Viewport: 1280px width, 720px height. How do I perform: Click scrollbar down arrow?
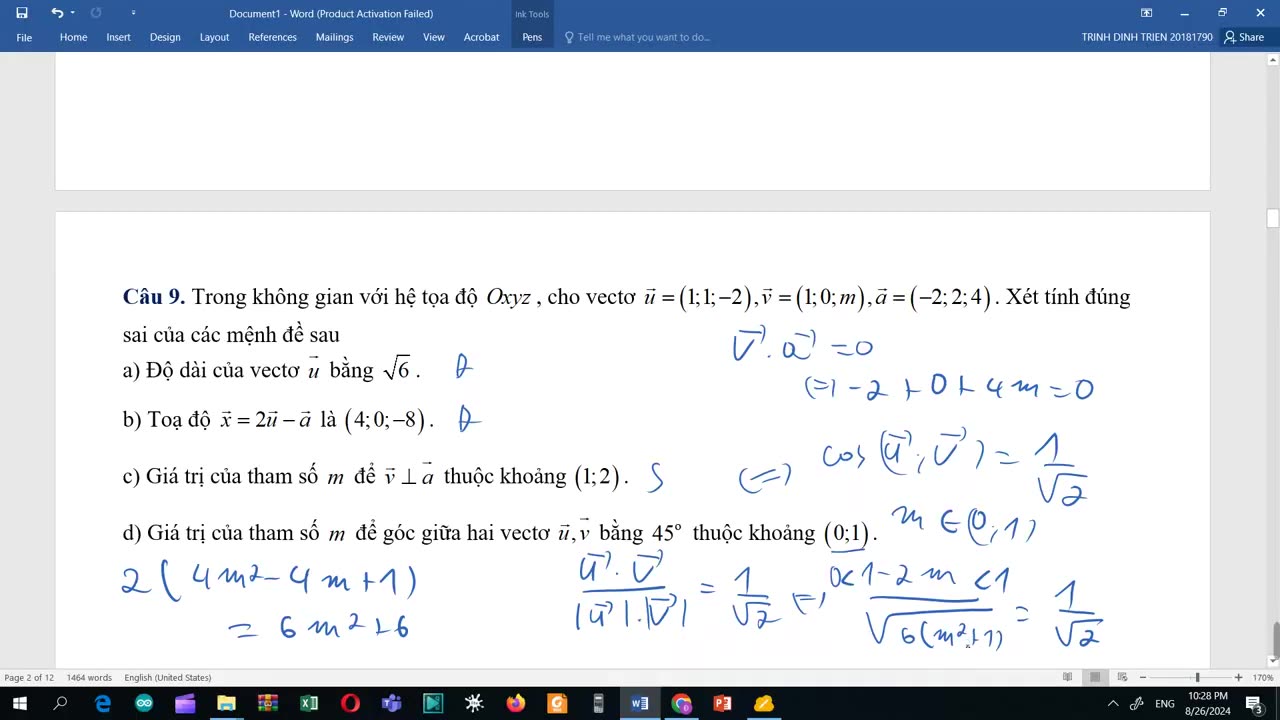tap(1273, 660)
